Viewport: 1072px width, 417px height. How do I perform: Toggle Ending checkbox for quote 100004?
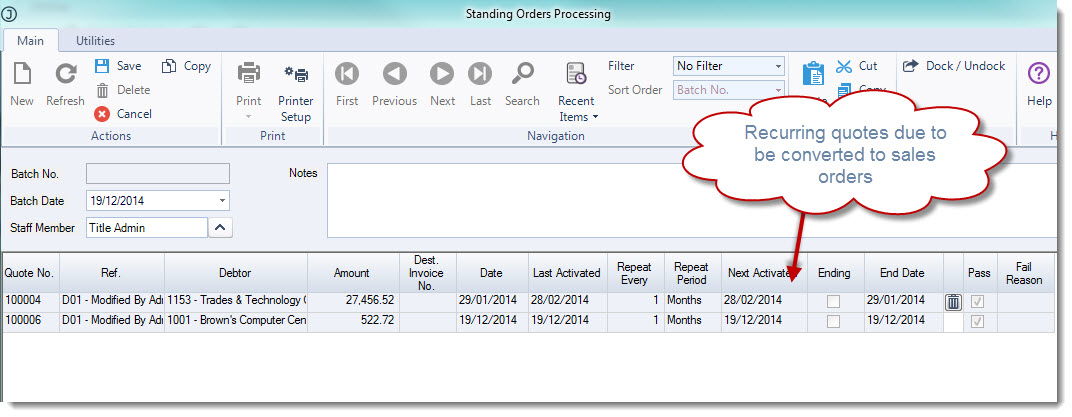[833, 301]
